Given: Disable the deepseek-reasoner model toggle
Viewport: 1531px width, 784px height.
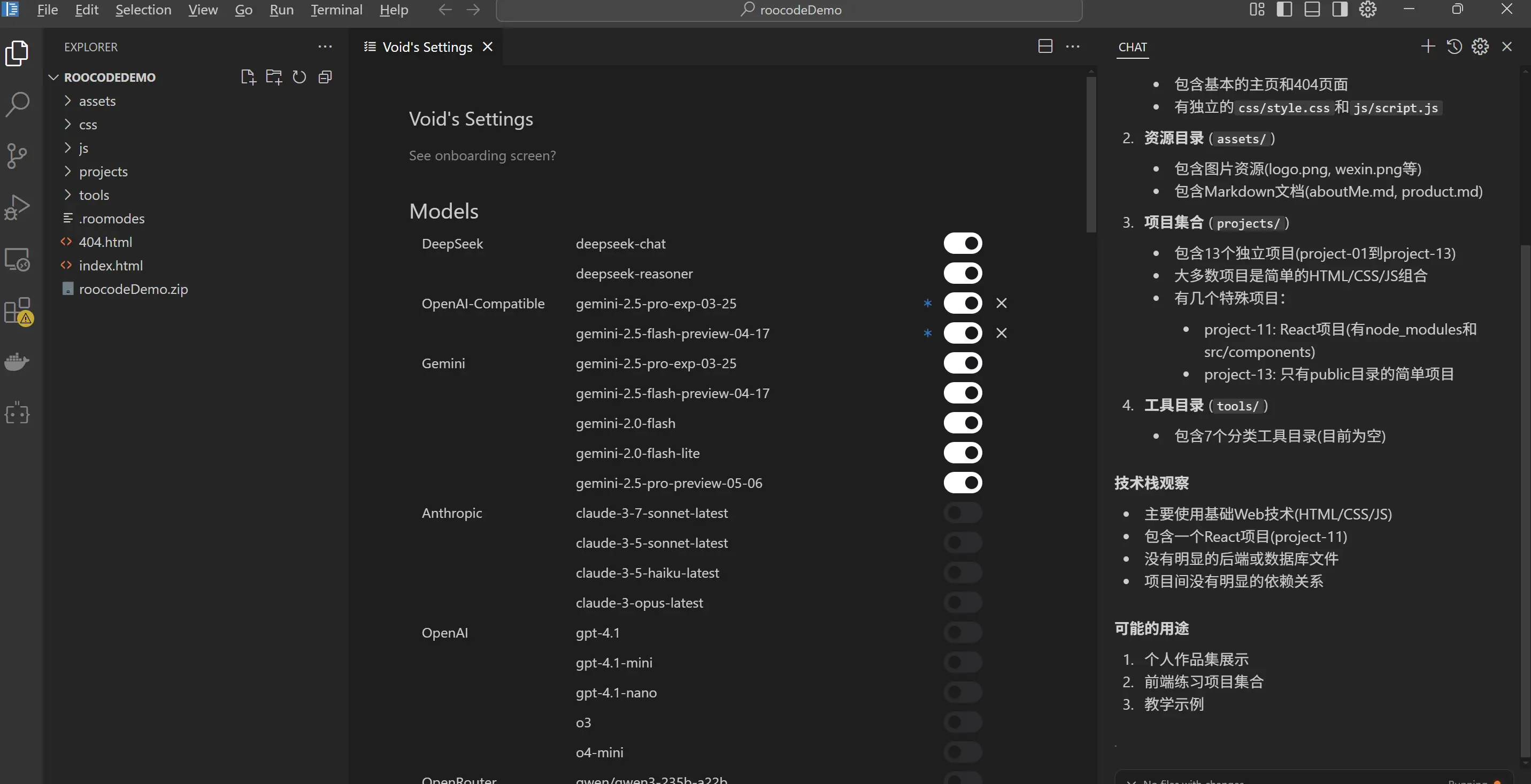Looking at the screenshot, I should pyautogui.click(x=963, y=273).
